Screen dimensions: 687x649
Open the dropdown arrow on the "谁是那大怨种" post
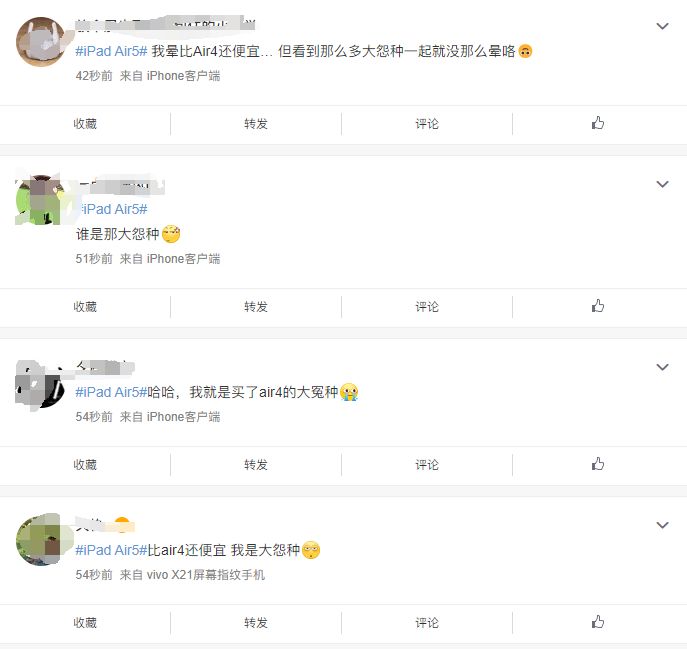point(662,184)
